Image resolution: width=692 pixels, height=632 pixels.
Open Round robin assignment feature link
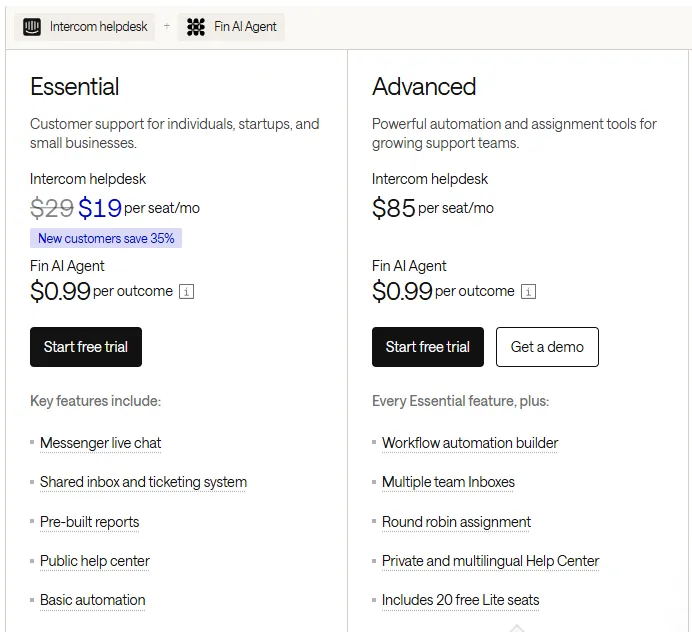[x=456, y=522]
